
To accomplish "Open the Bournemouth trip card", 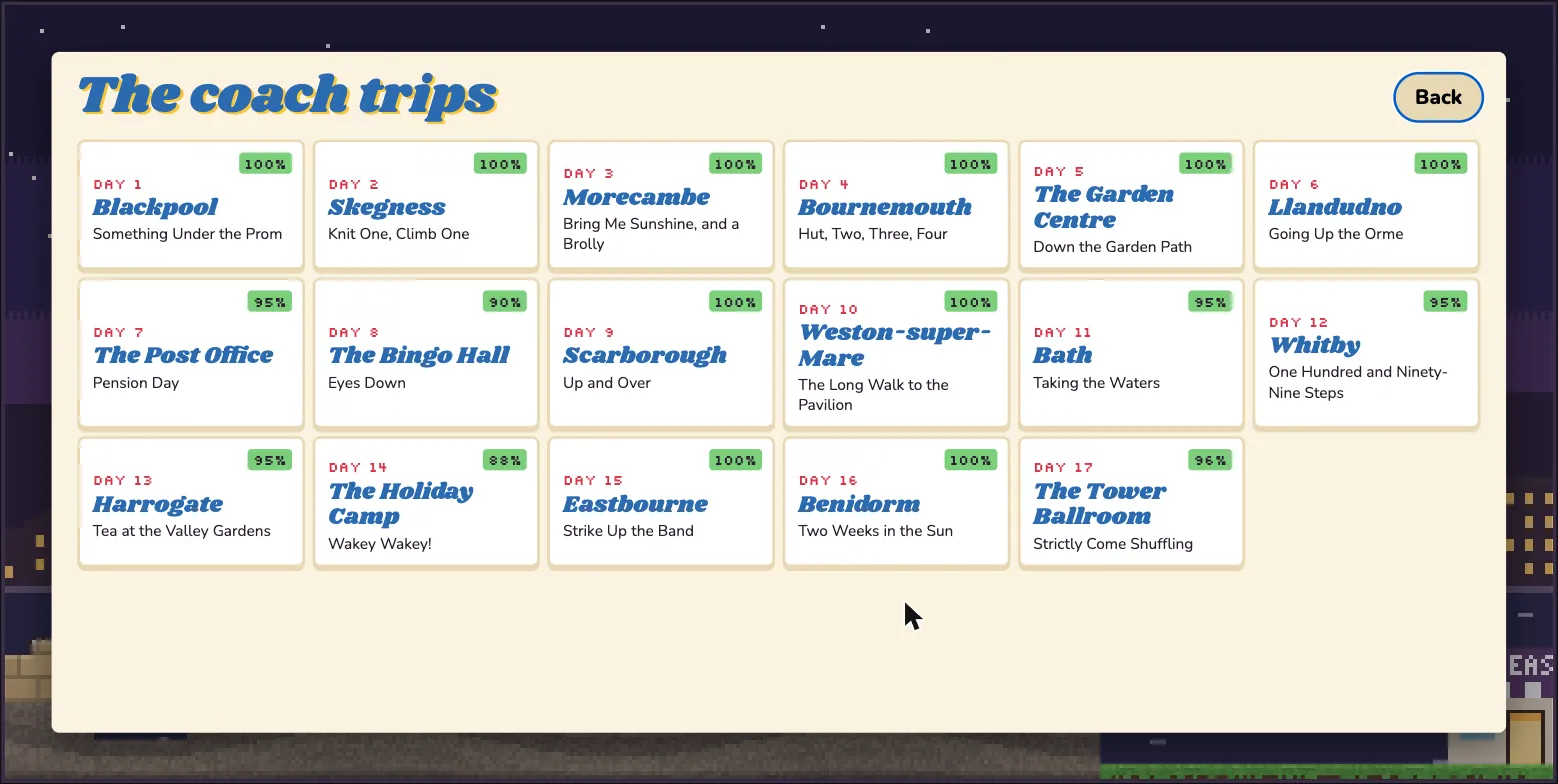I will click(896, 205).
